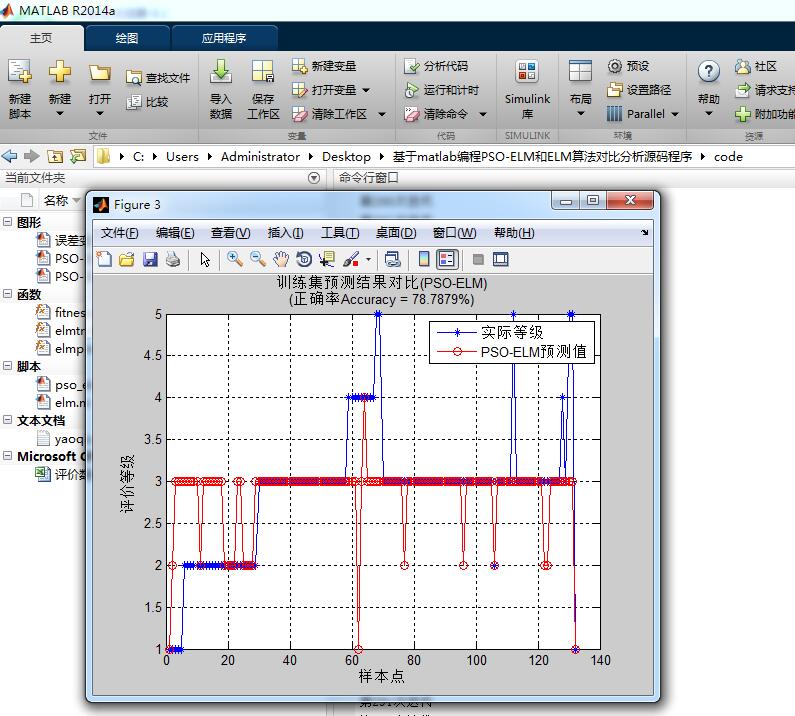Click the Up one folder button

[55, 156]
